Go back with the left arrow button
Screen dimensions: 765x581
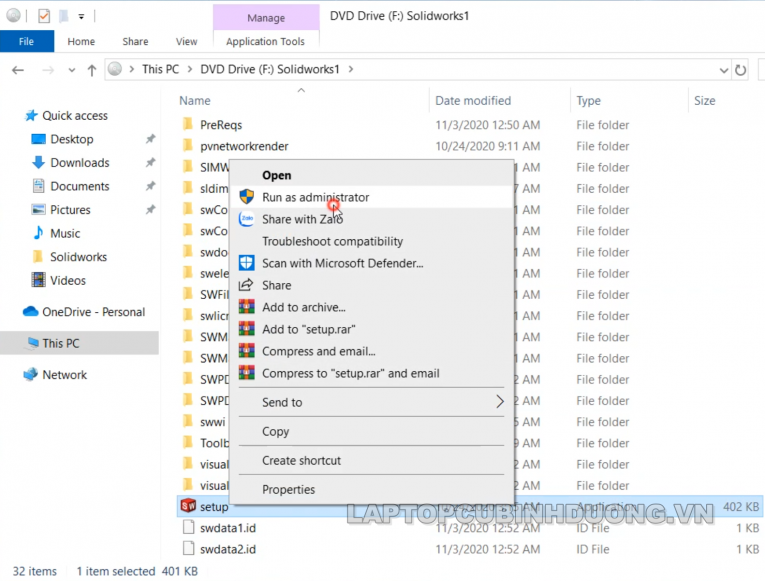[18, 70]
